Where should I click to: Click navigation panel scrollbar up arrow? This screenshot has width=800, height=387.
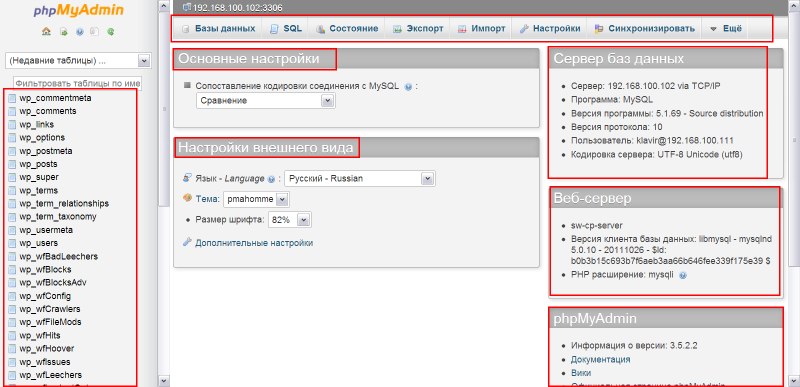click(163, 6)
